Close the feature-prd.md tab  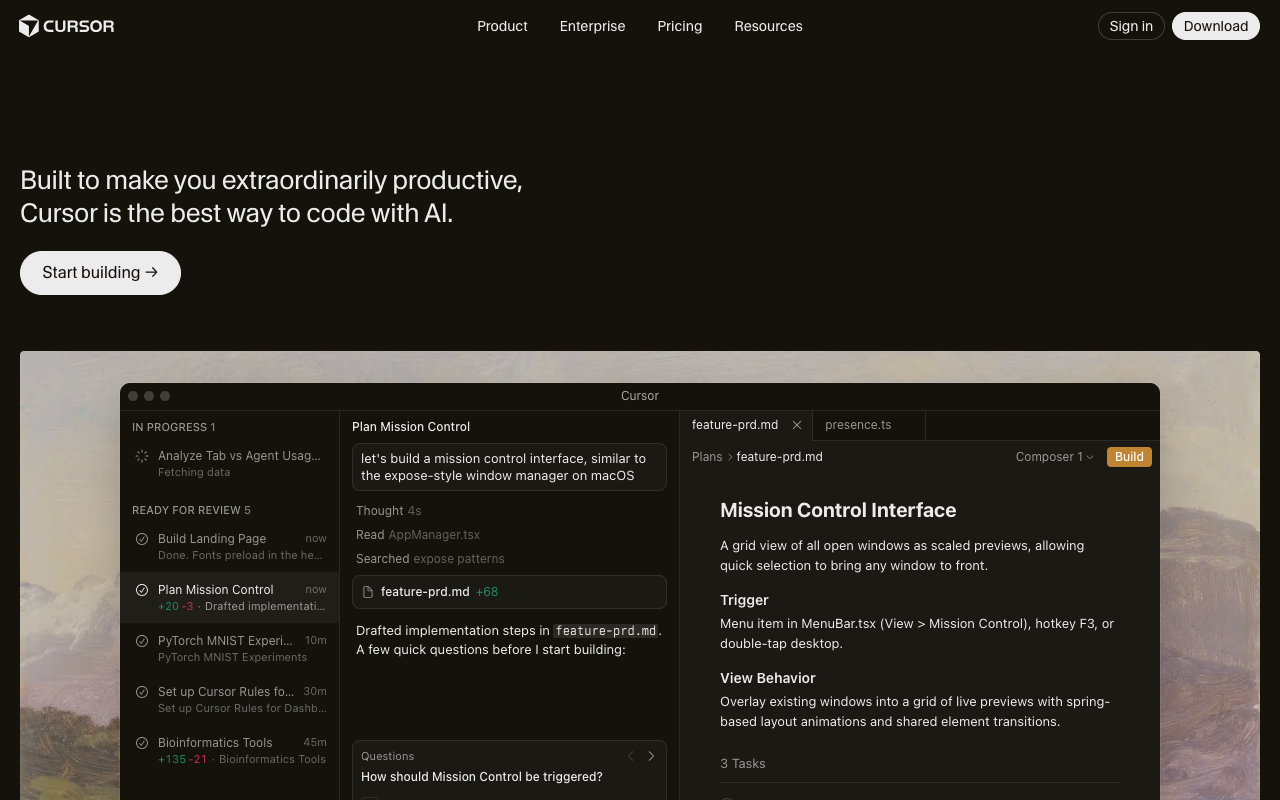point(797,425)
